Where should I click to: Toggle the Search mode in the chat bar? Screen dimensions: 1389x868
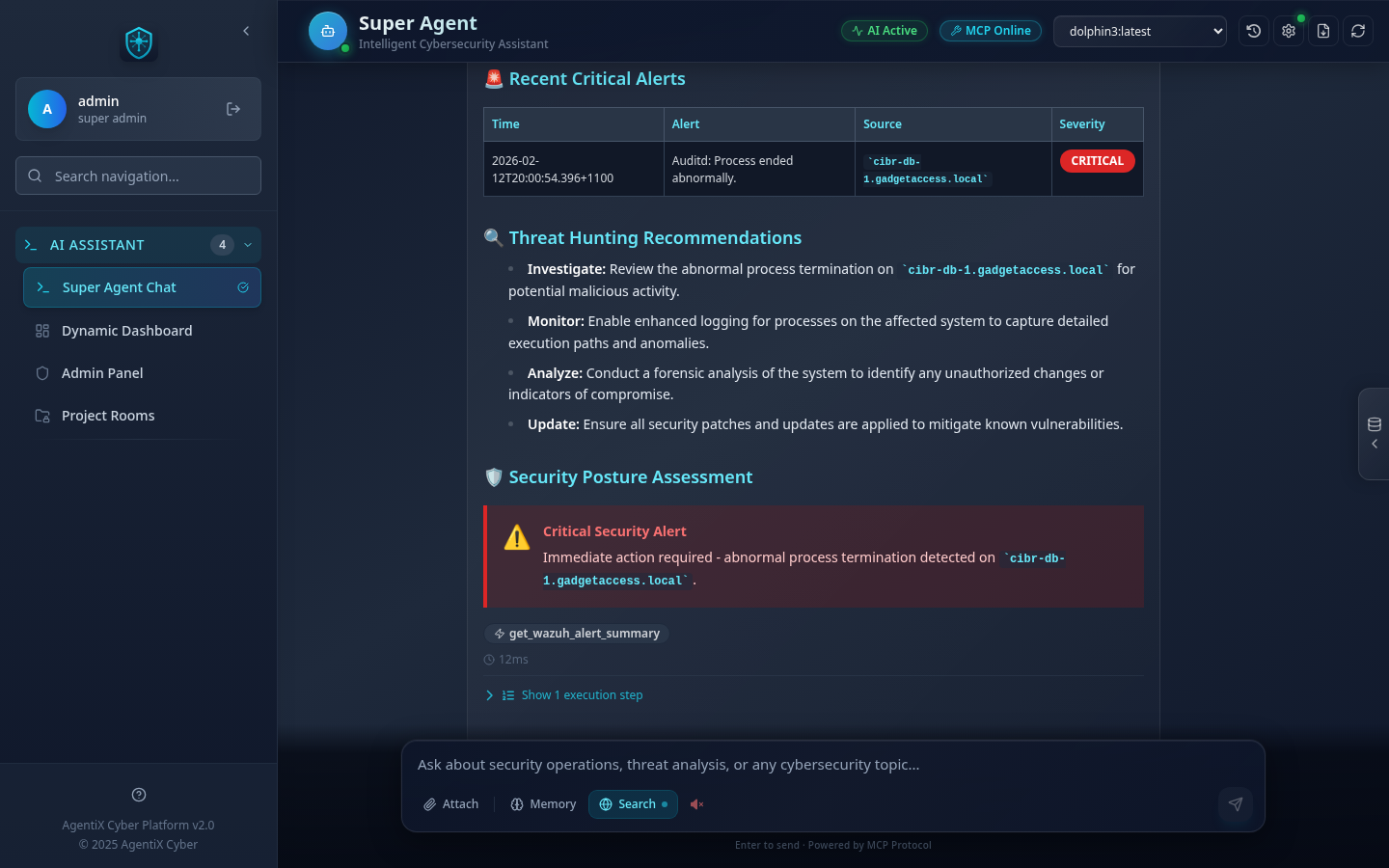(633, 803)
